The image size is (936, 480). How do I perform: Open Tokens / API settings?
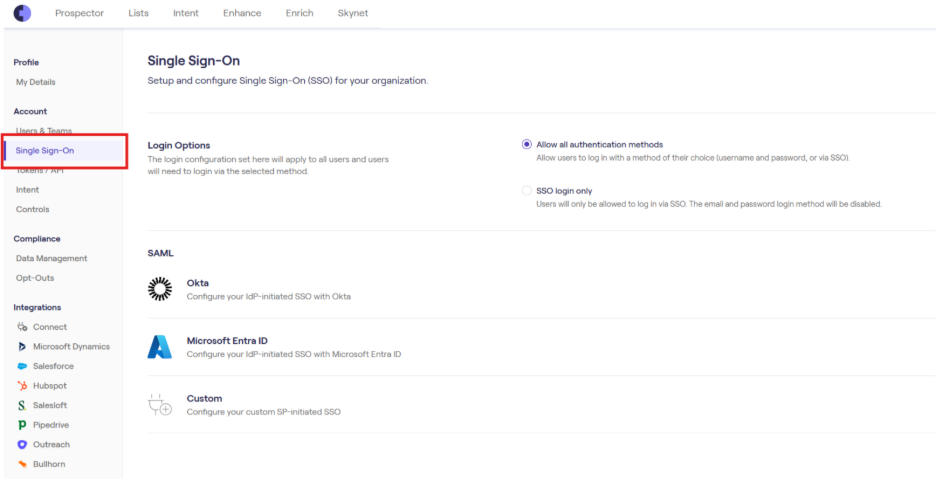pos(39,171)
